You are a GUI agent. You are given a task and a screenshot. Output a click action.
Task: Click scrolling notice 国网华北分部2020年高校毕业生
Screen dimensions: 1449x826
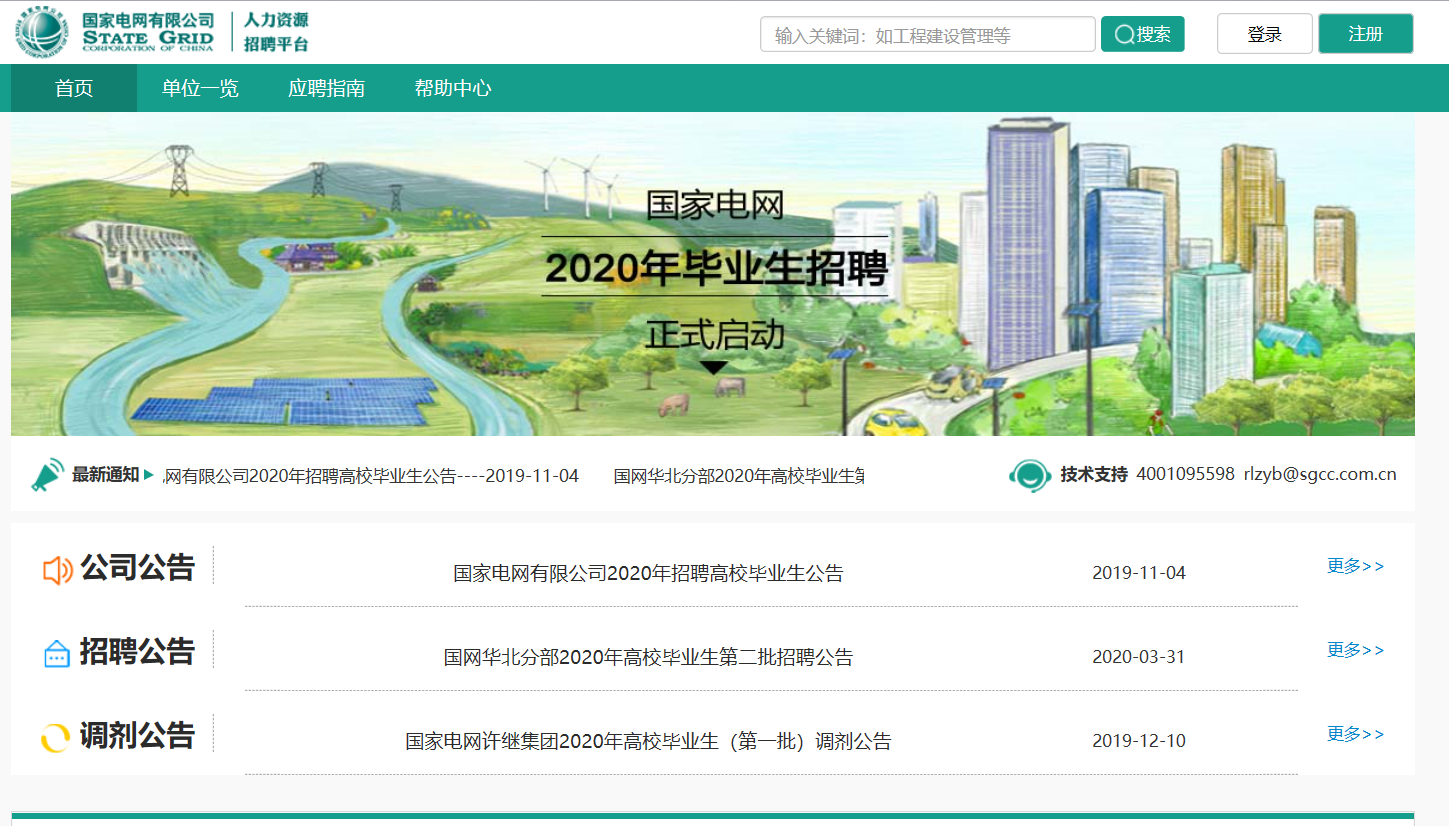739,475
